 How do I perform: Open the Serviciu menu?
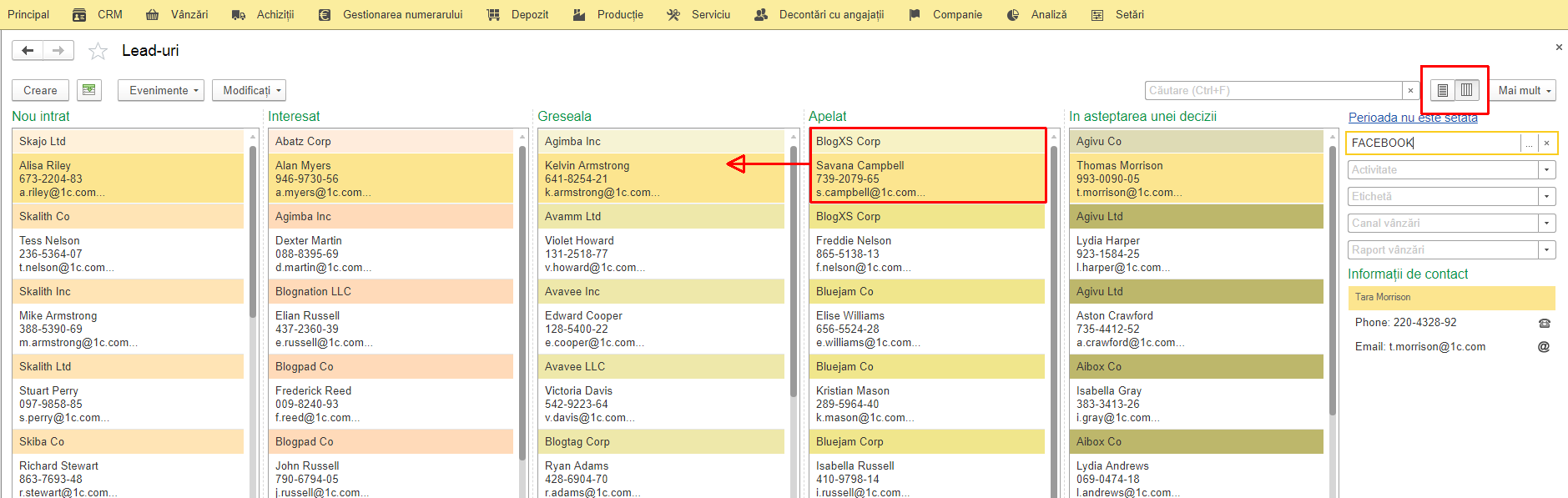pos(698,14)
